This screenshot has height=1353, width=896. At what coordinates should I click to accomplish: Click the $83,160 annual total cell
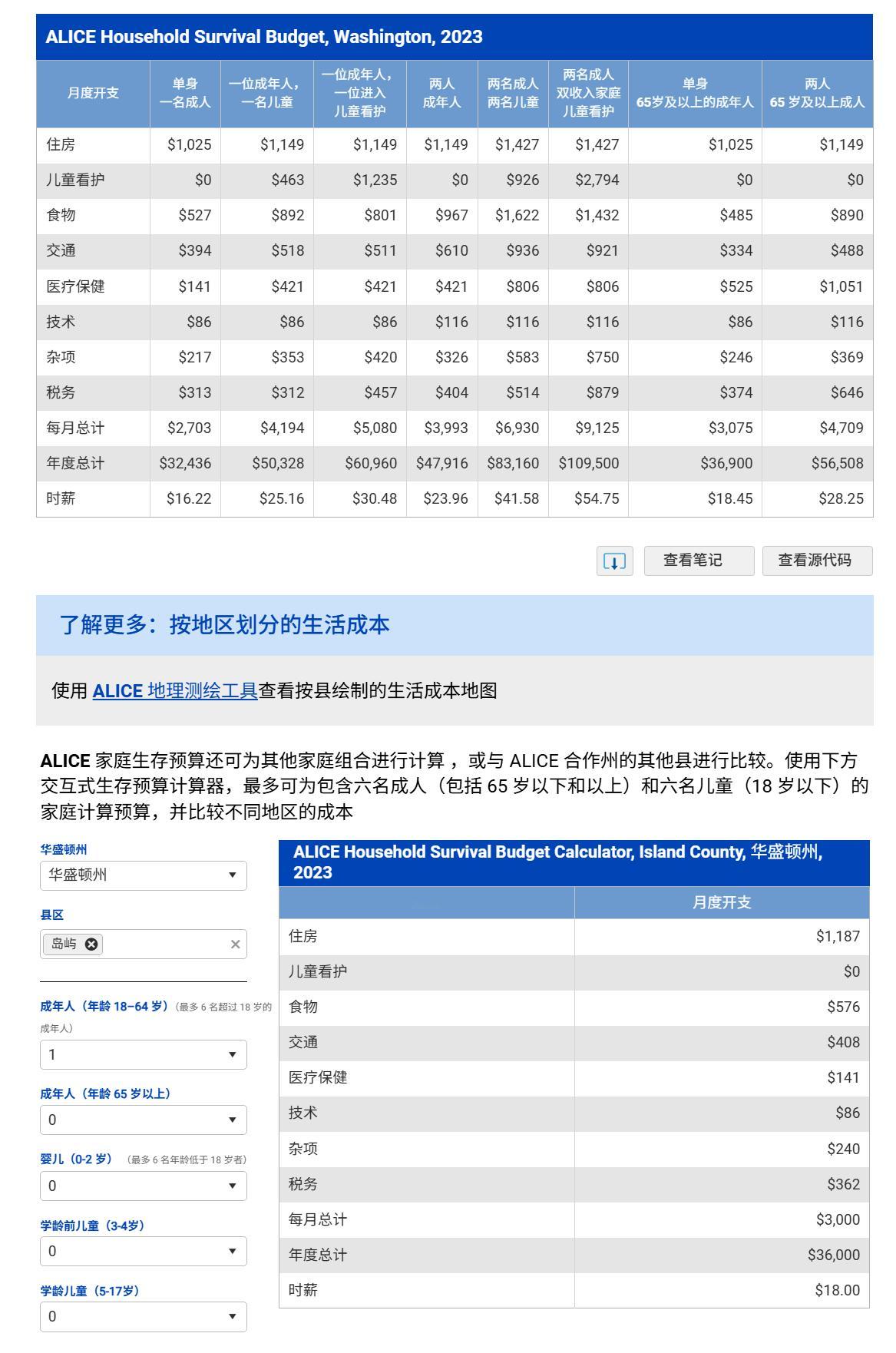[x=513, y=463]
